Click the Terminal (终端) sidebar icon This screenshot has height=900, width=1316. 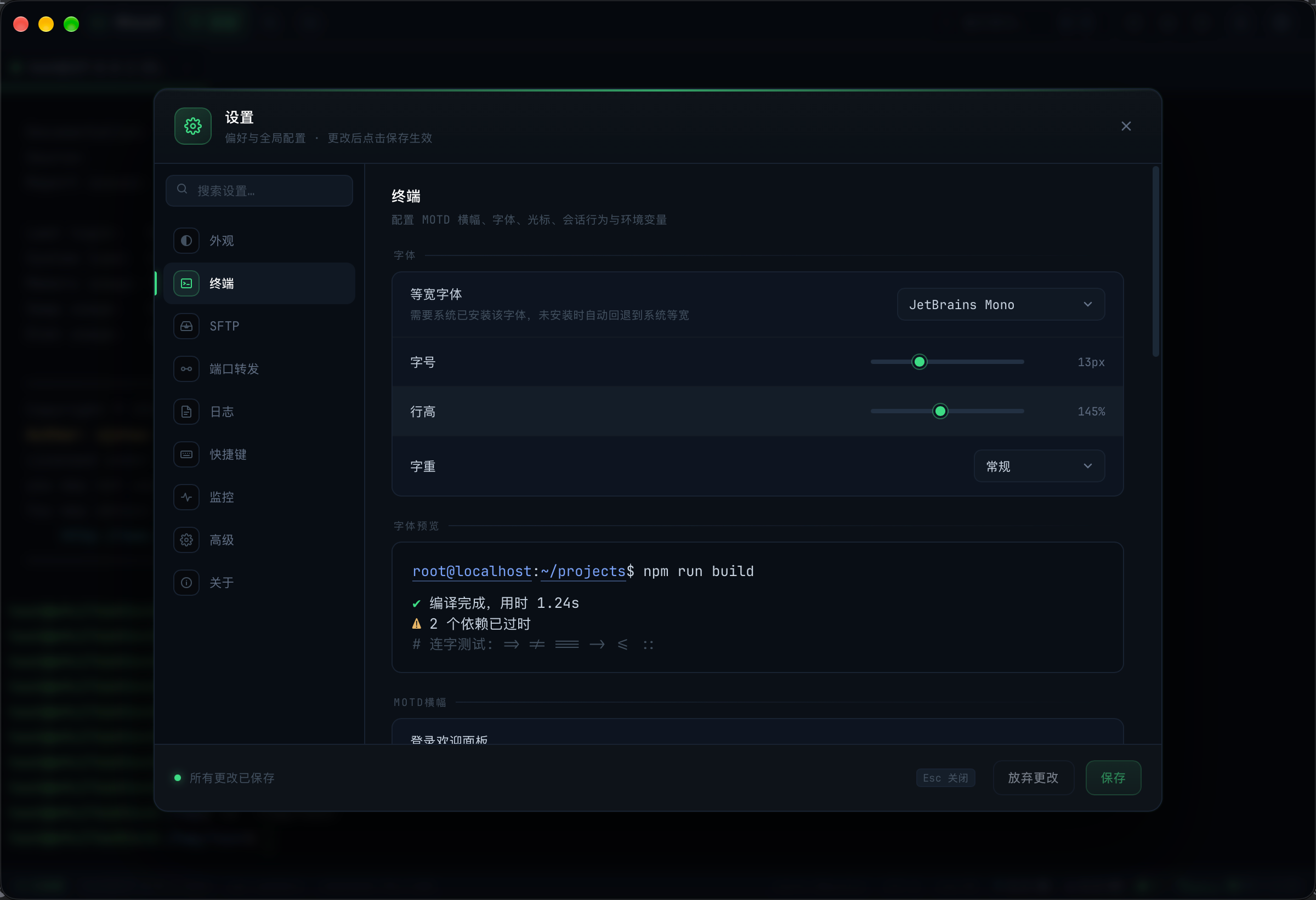pos(186,283)
